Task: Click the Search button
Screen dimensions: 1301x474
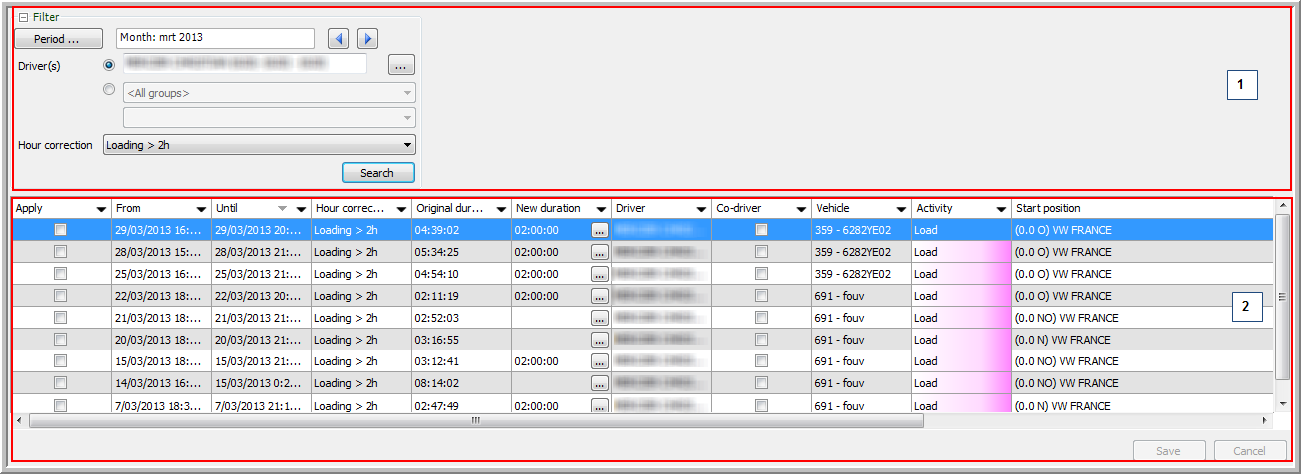Action: [x=377, y=173]
